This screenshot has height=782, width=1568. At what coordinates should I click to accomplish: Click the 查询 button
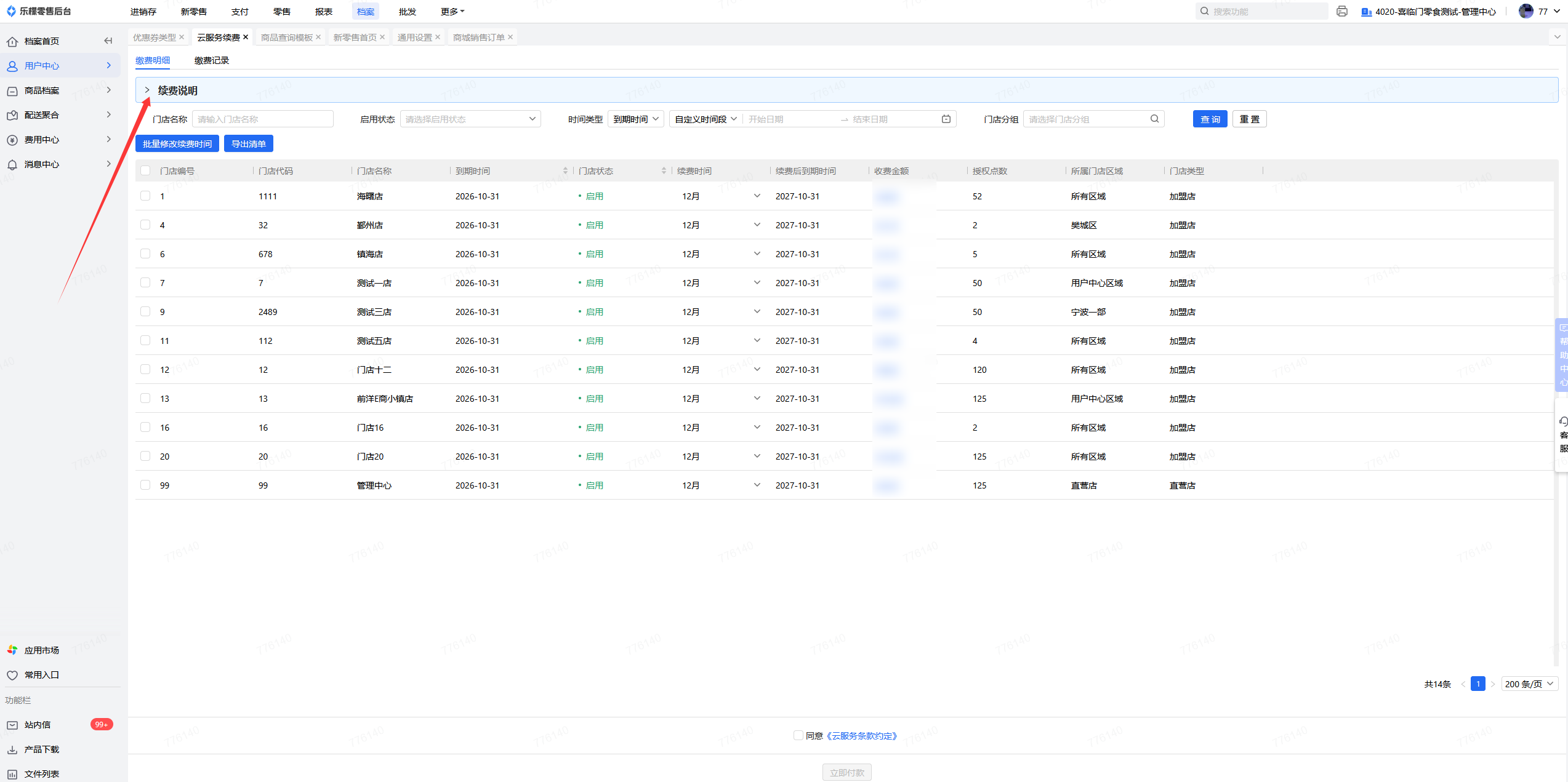[x=1210, y=119]
